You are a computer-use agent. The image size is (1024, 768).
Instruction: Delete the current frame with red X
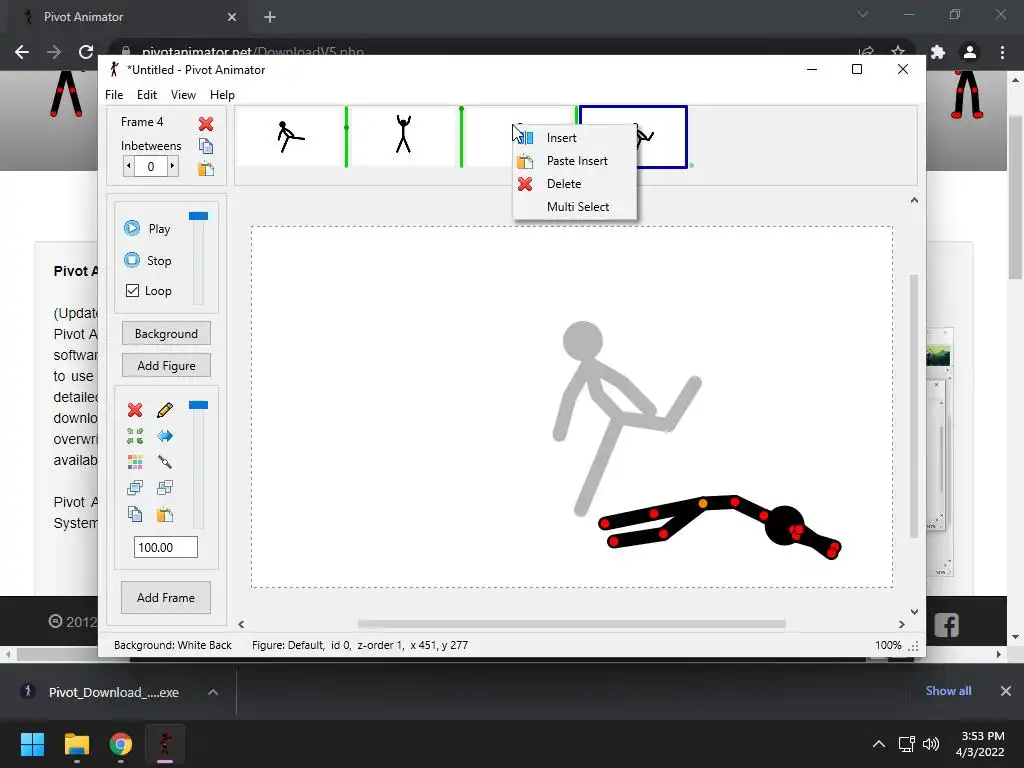pyautogui.click(x=206, y=123)
